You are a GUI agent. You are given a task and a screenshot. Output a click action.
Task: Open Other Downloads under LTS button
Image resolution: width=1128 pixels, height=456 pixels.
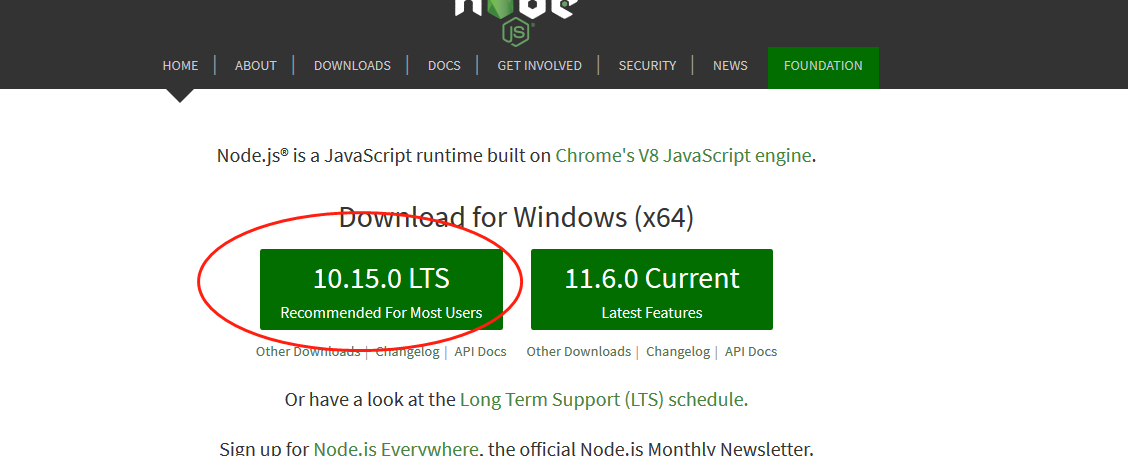pyautogui.click(x=308, y=352)
